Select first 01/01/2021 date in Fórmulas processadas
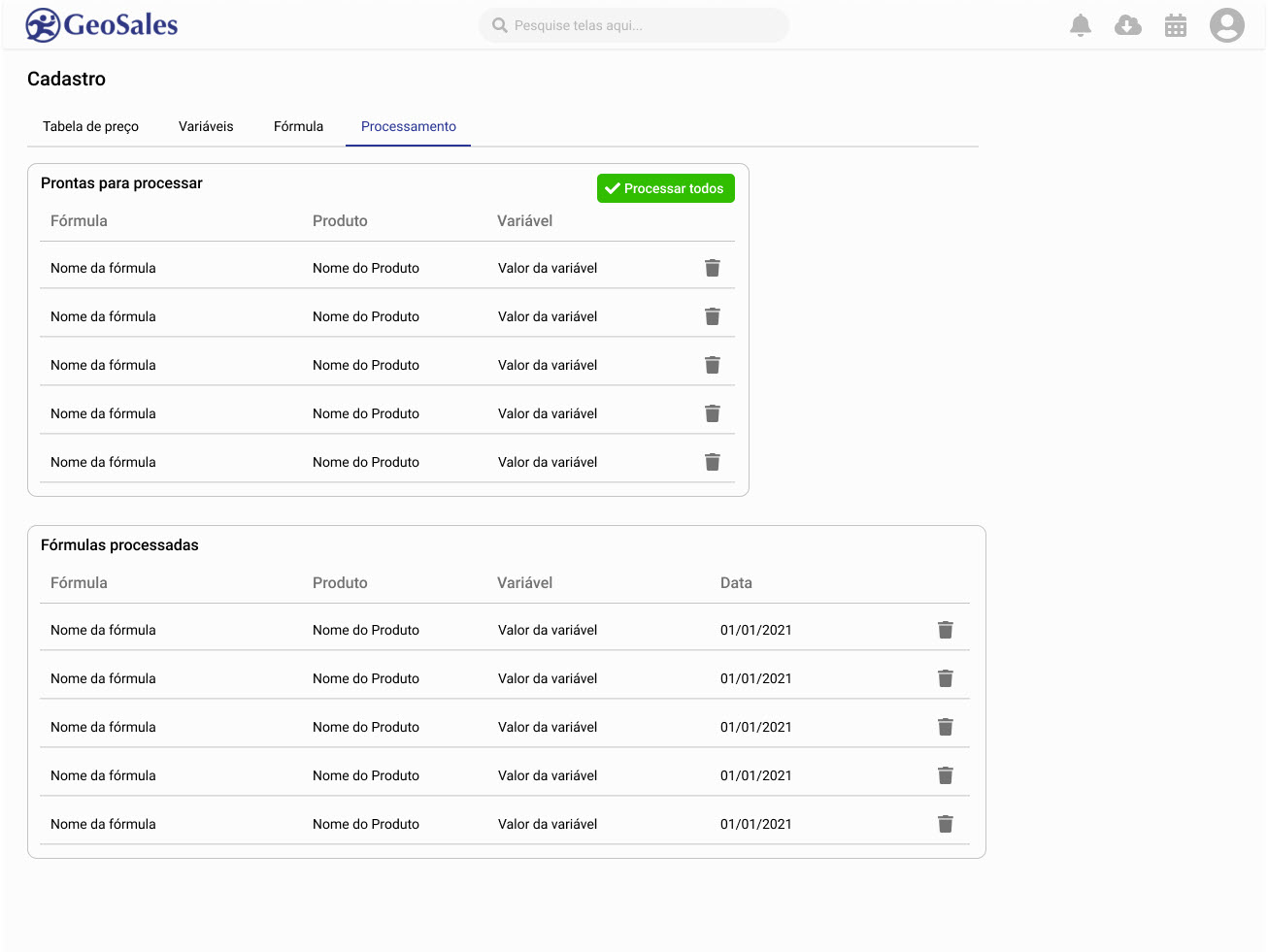This screenshot has width=1268, height=952. point(756,630)
